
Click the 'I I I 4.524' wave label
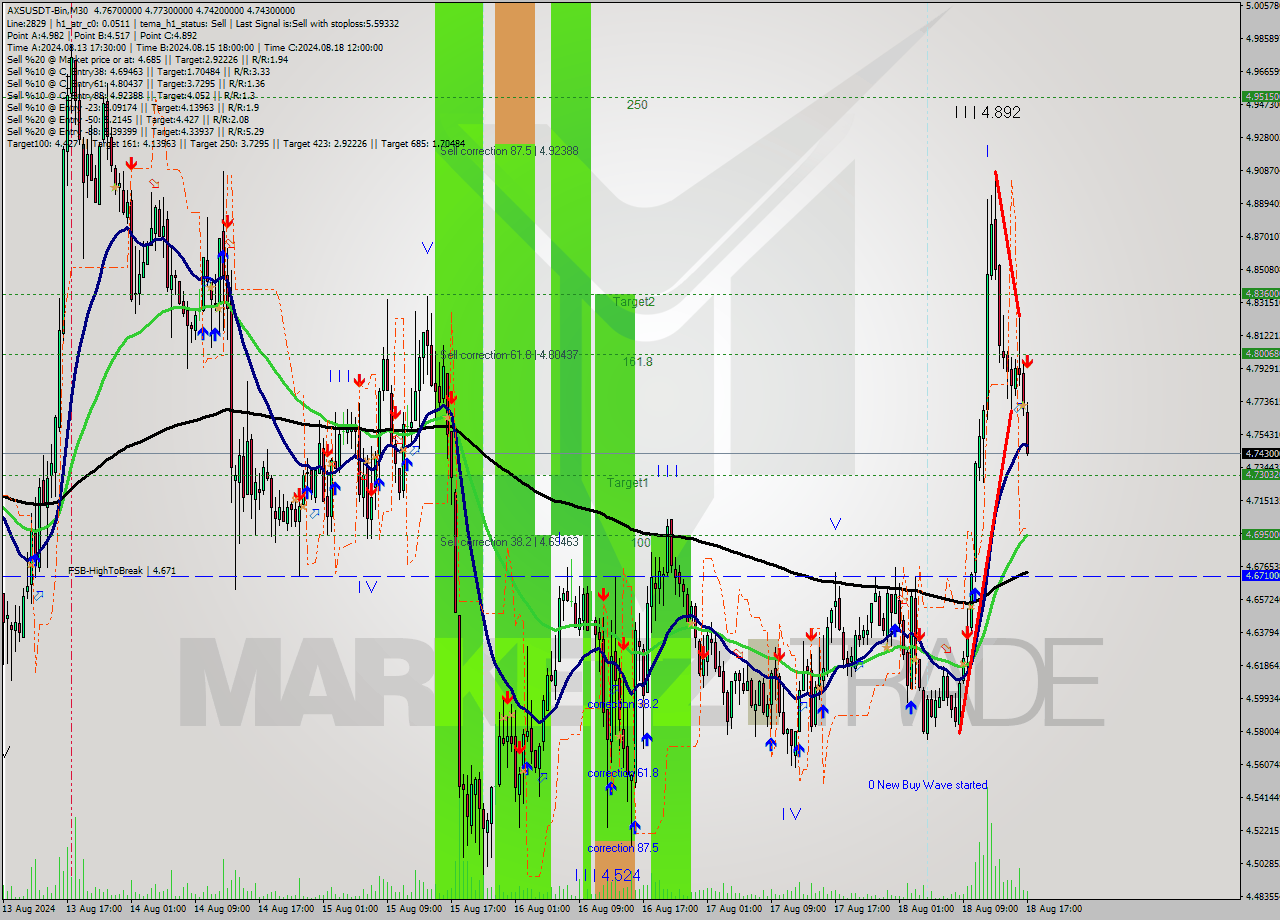tap(608, 875)
